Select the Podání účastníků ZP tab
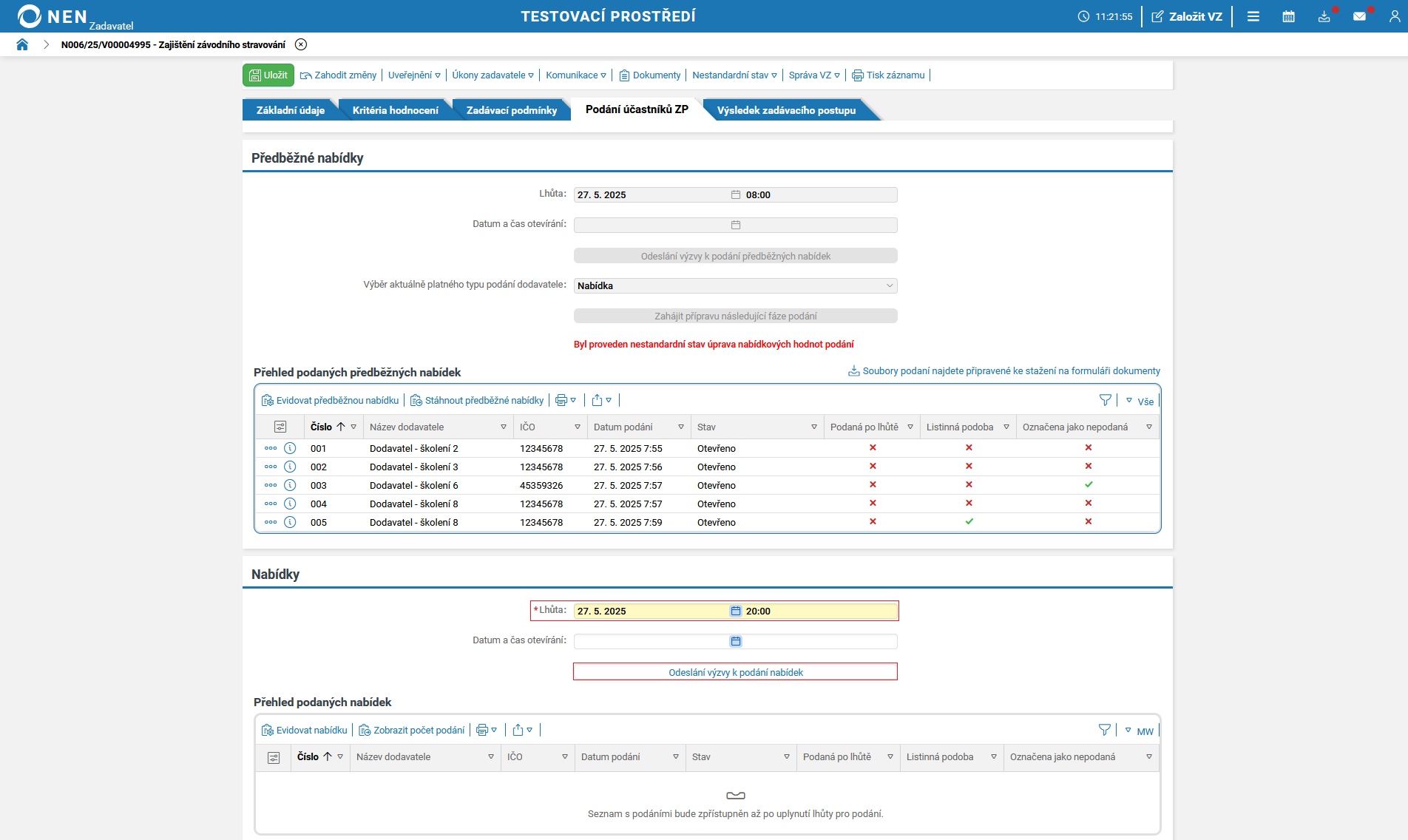Screen dimensions: 1408x840 pos(637,109)
